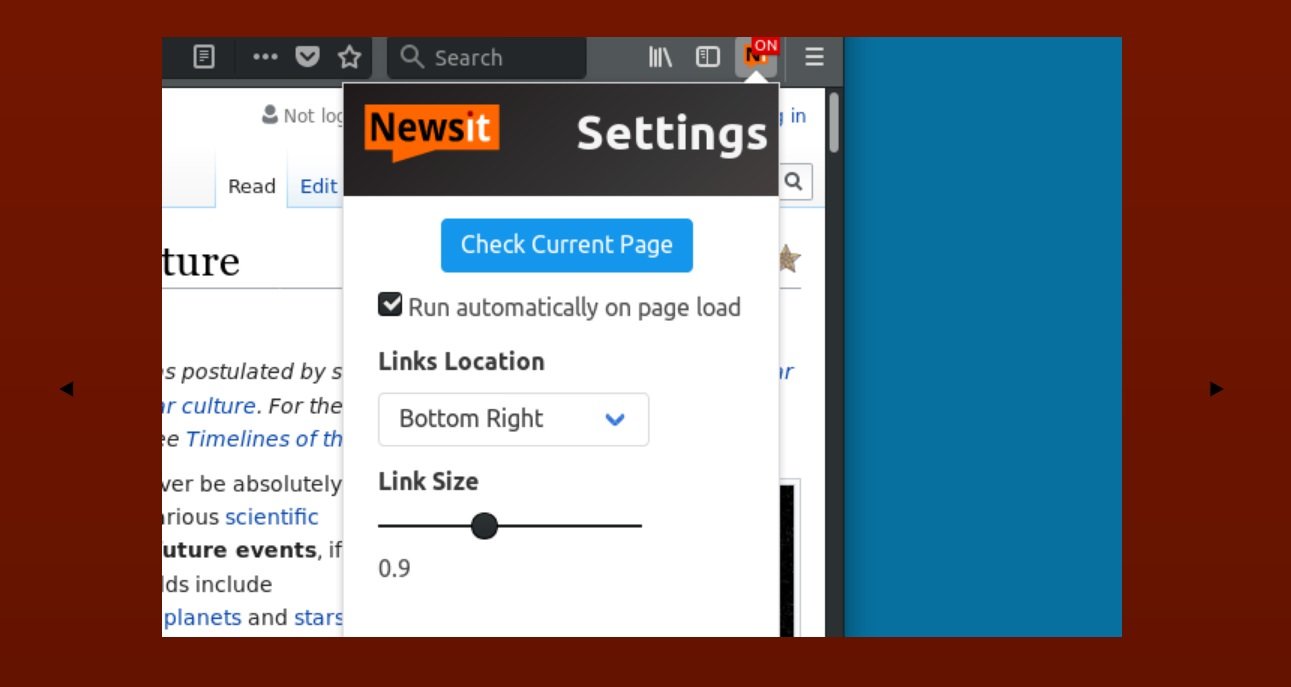Click the Not logged in user icon
Image resolution: width=1291 pixels, height=687 pixels.
click(x=270, y=115)
